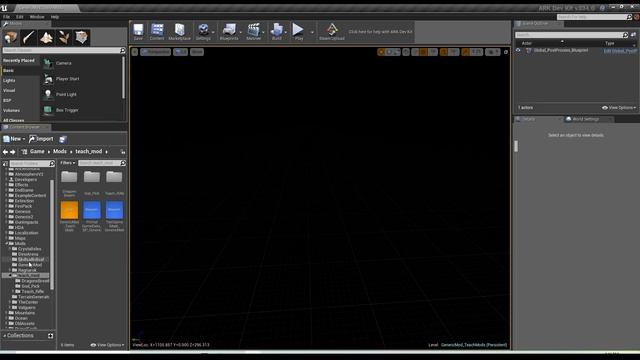Toggle scale snapping in viewport toolbar
The image size is (640, 360).
(465, 52)
